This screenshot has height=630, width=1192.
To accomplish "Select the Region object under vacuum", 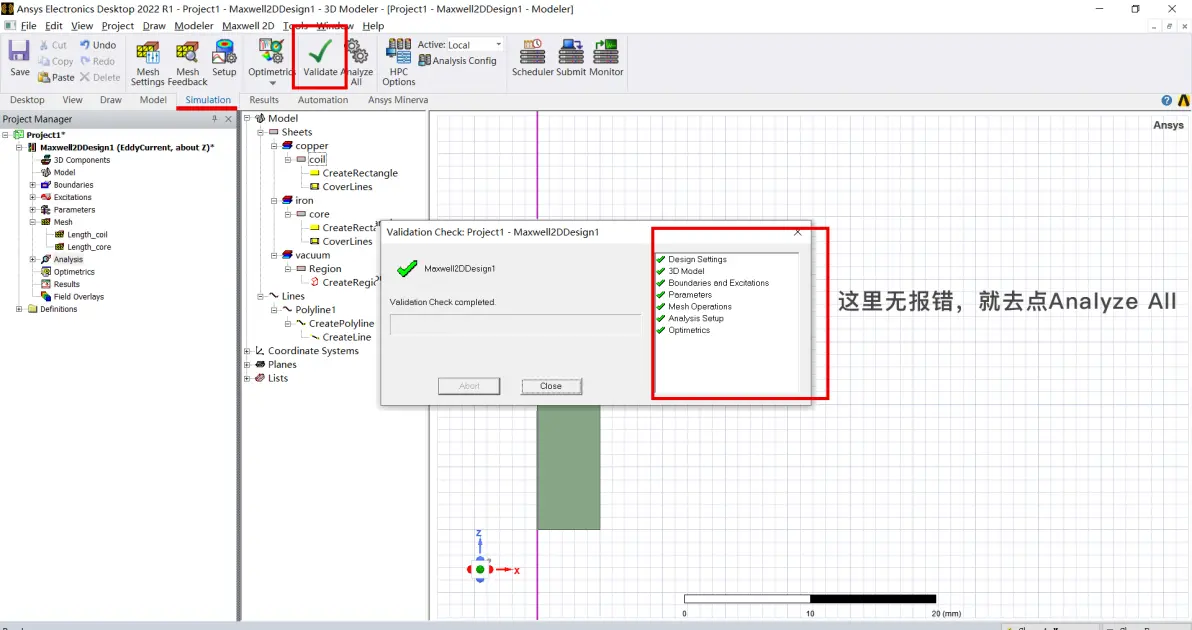I will point(325,269).
